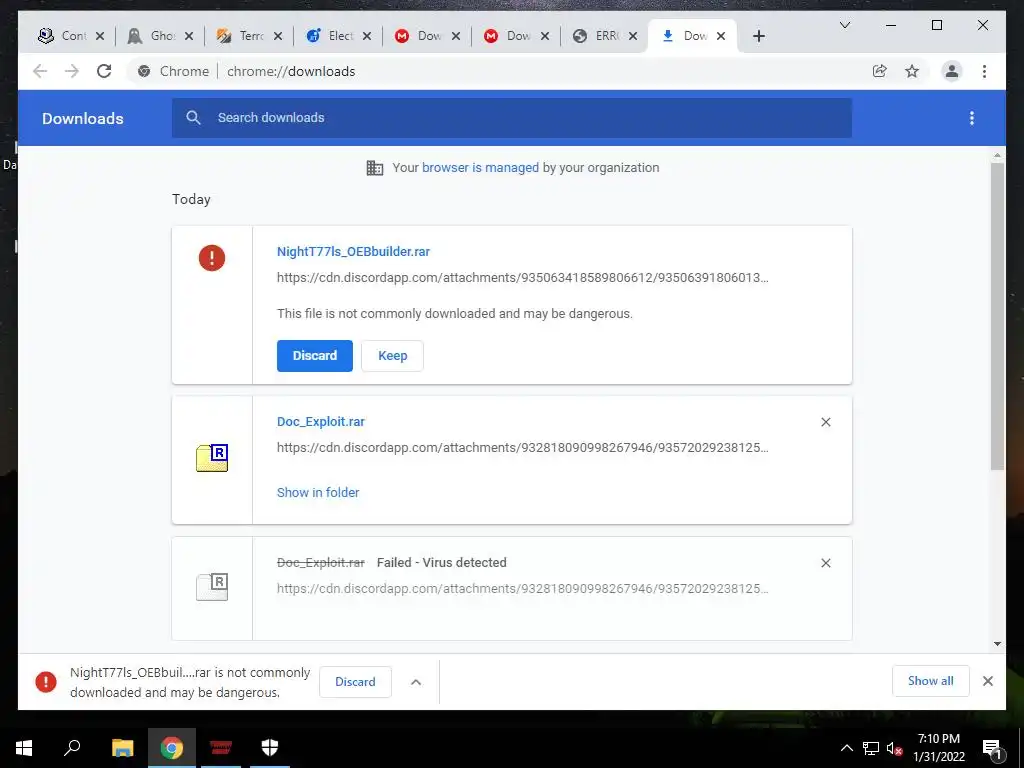Click the discord URL under NightT77ls_OEBbuilder.rar
Image resolution: width=1024 pixels, height=768 pixels.
coord(522,278)
